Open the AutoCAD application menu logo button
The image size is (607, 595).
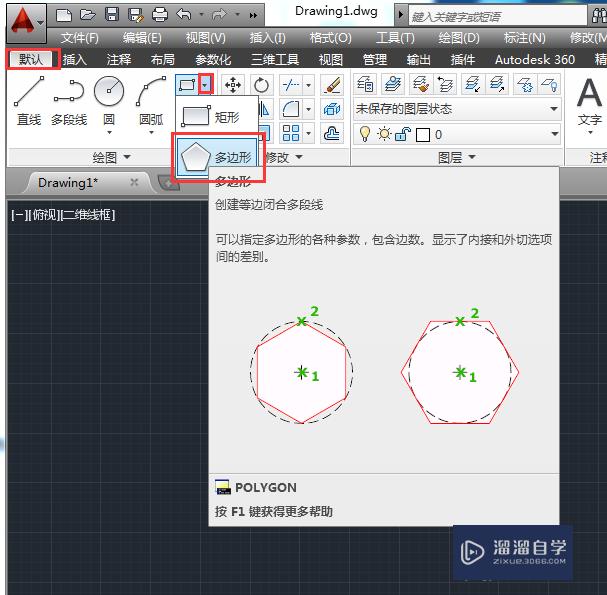pyautogui.click(x=26, y=22)
